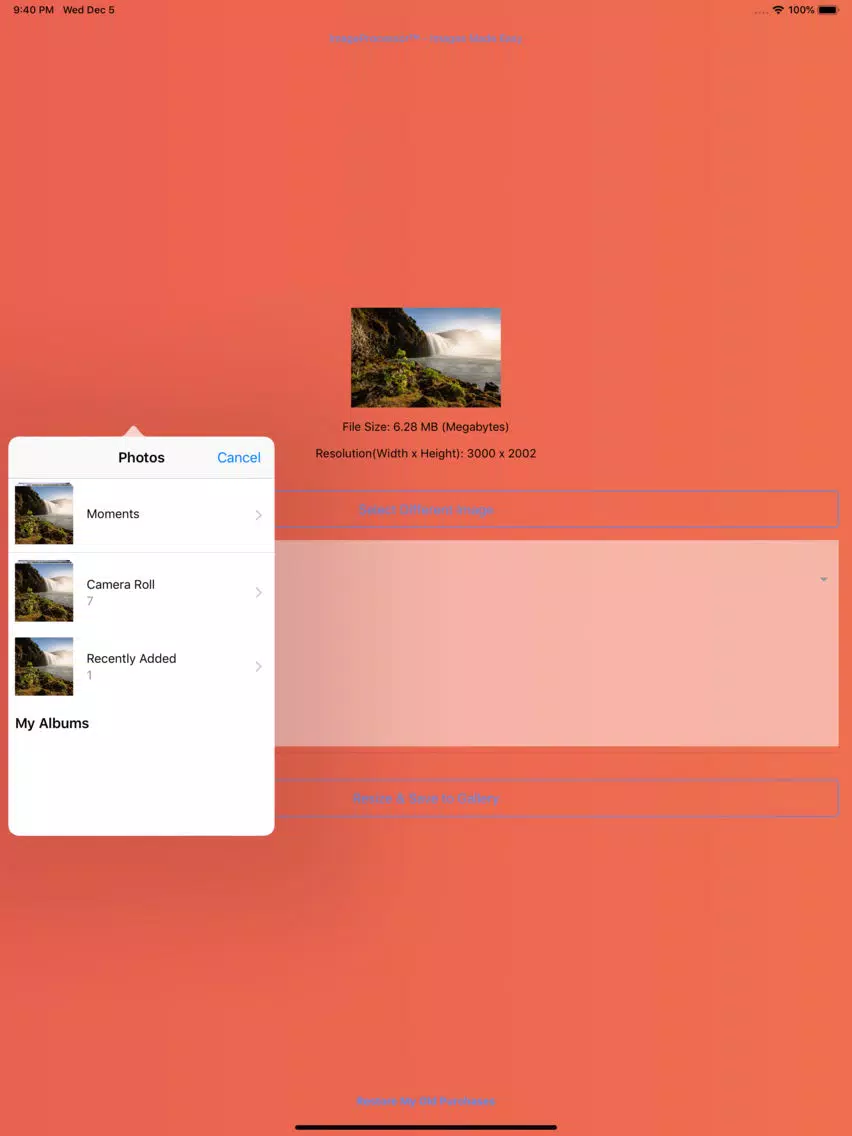Tap the Moments album thumbnail
The width and height of the screenshot is (852, 1136).
pos(43,514)
